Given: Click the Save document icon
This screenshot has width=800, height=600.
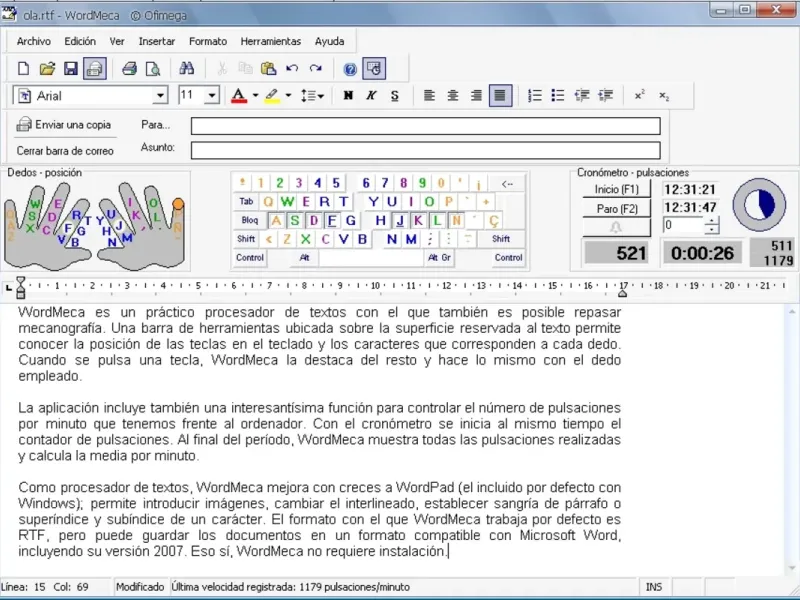Looking at the screenshot, I should click(x=71, y=69).
